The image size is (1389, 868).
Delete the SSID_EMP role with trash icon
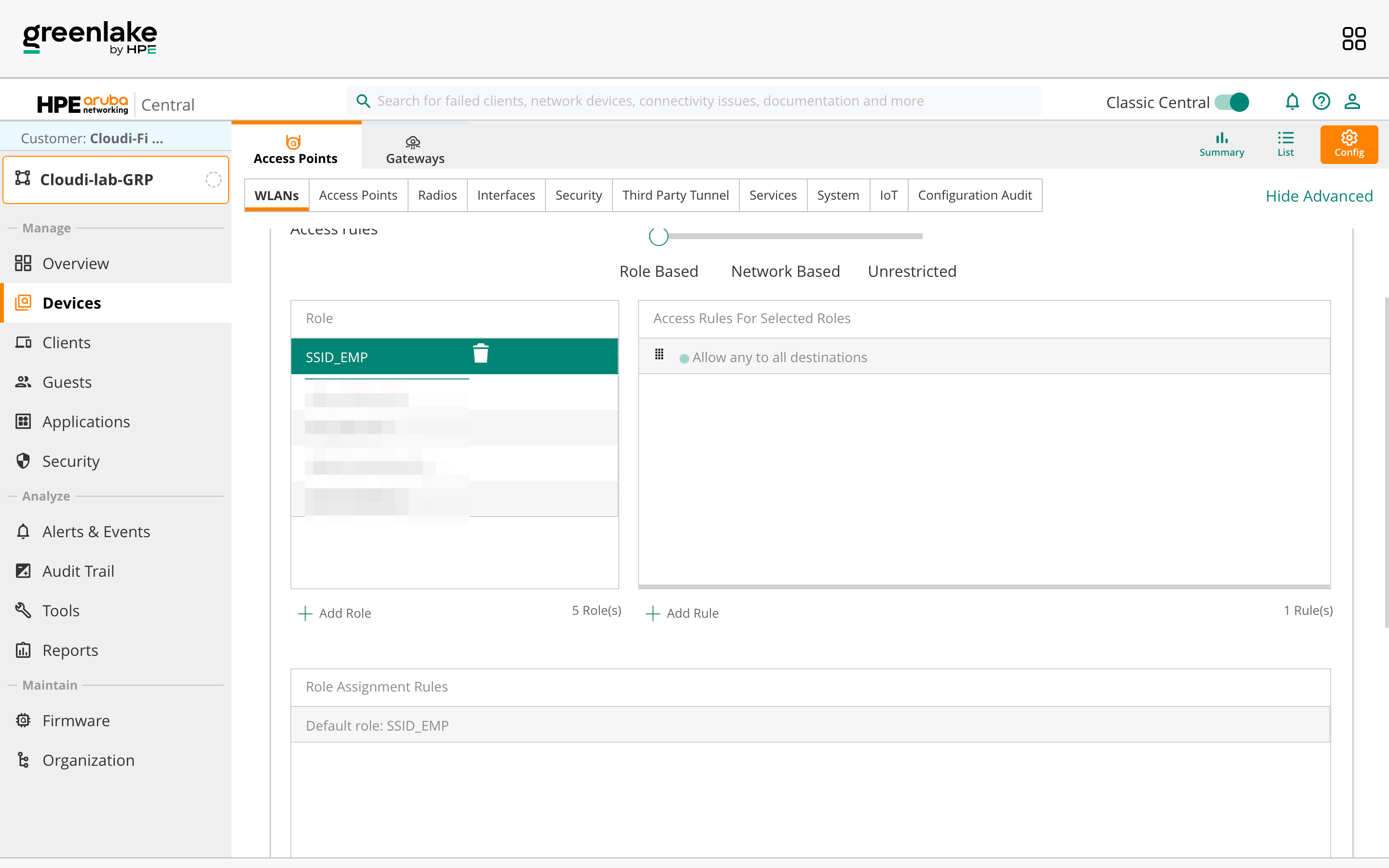pos(480,353)
